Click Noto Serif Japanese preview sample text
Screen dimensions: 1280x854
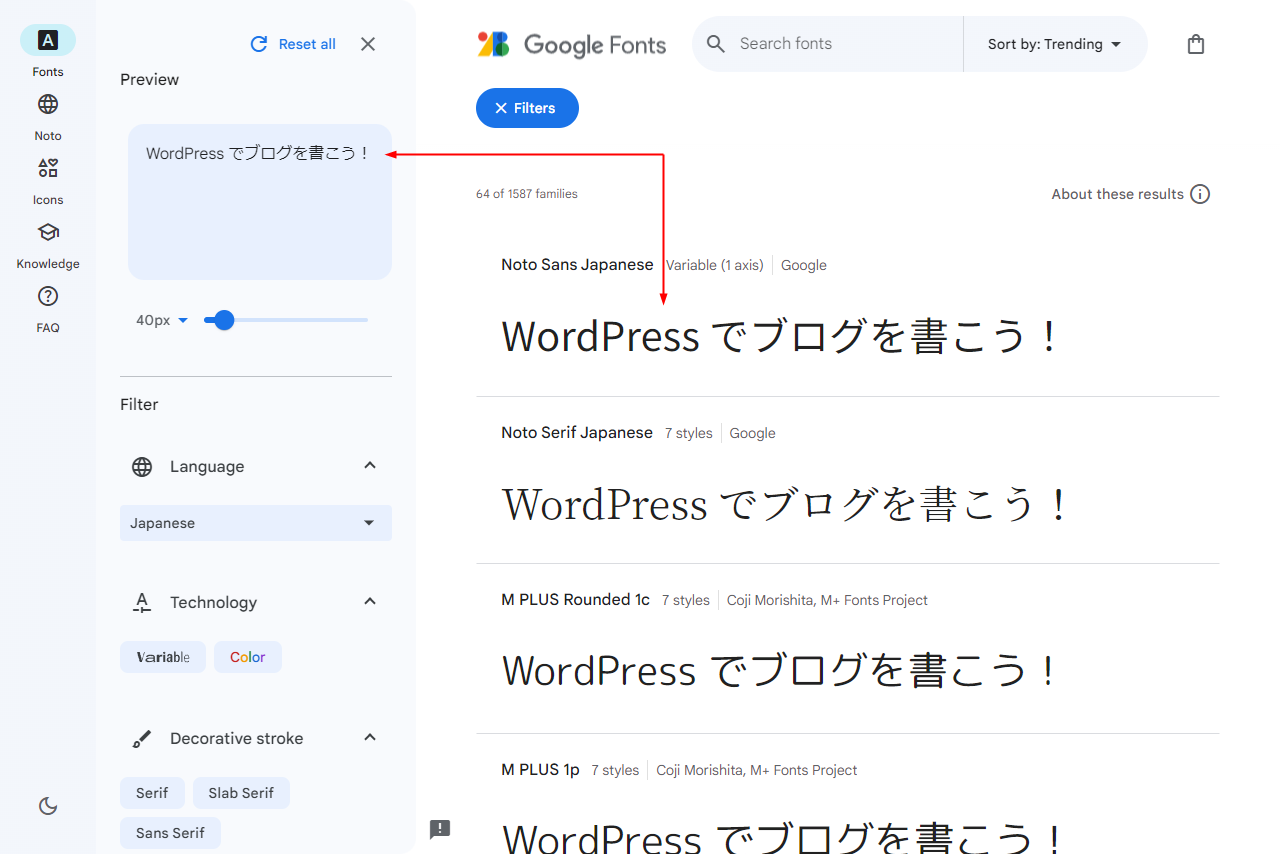786,504
